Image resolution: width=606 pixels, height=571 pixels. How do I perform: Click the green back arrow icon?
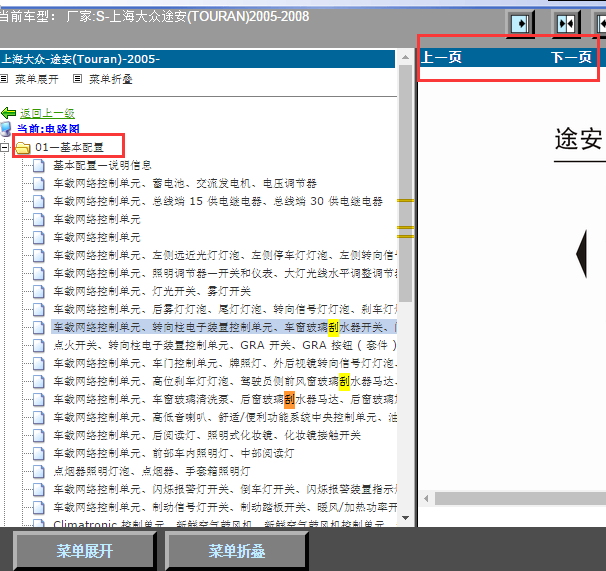(9, 113)
